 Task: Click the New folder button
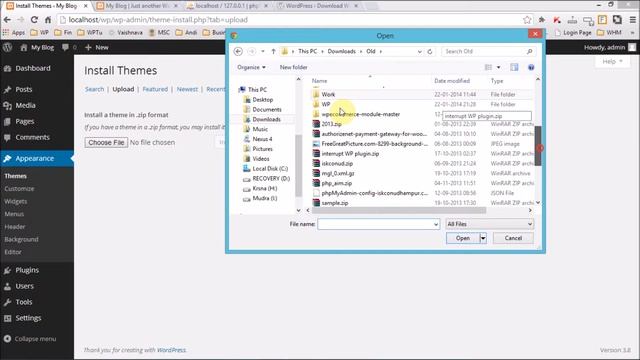pos(293,67)
